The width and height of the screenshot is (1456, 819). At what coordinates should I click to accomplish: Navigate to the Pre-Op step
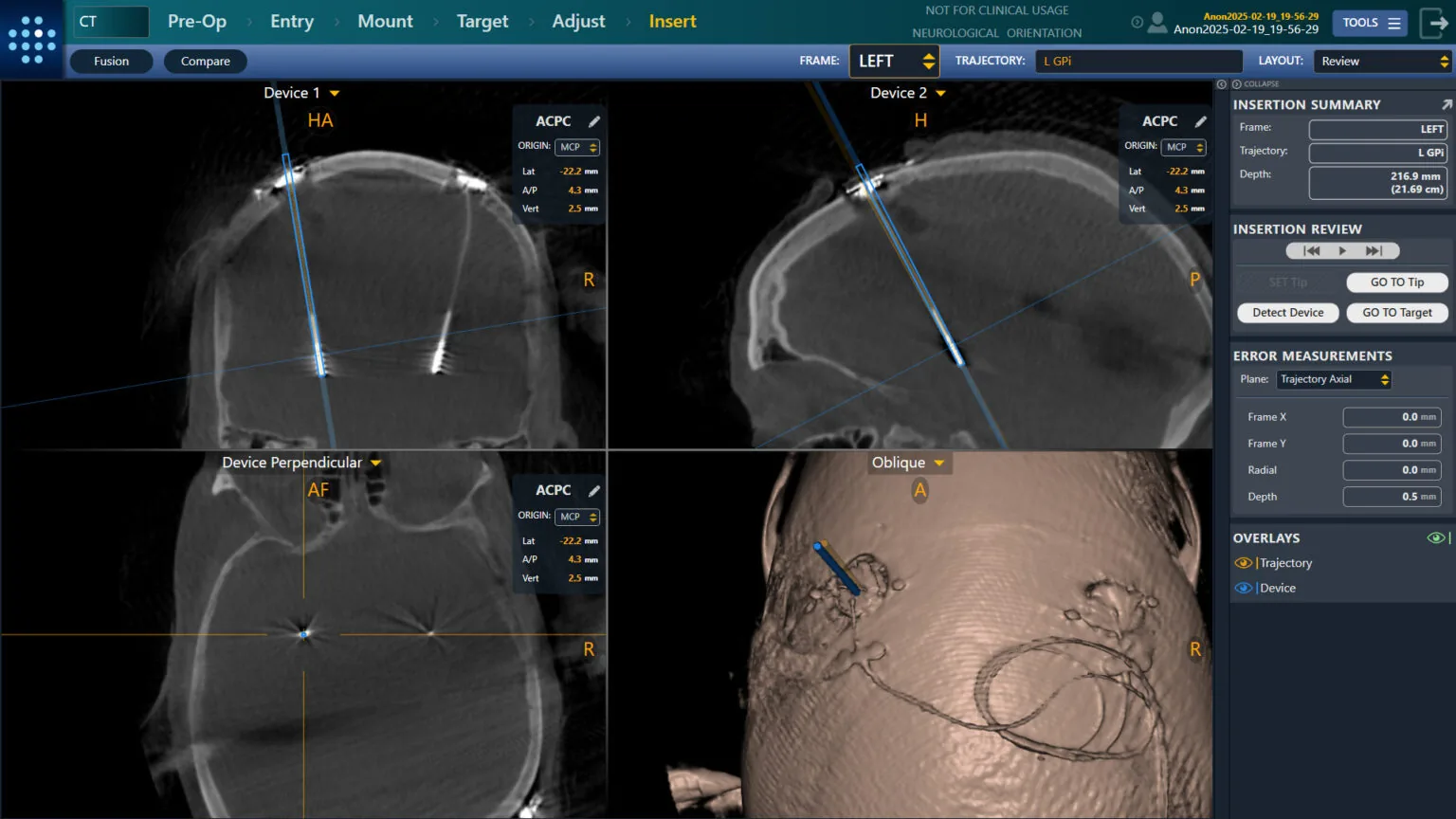[196, 21]
